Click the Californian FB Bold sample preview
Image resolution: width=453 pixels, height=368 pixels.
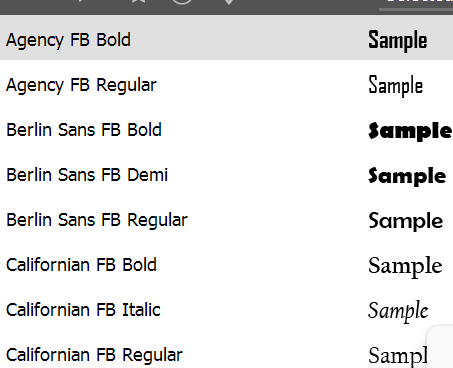[405, 267]
